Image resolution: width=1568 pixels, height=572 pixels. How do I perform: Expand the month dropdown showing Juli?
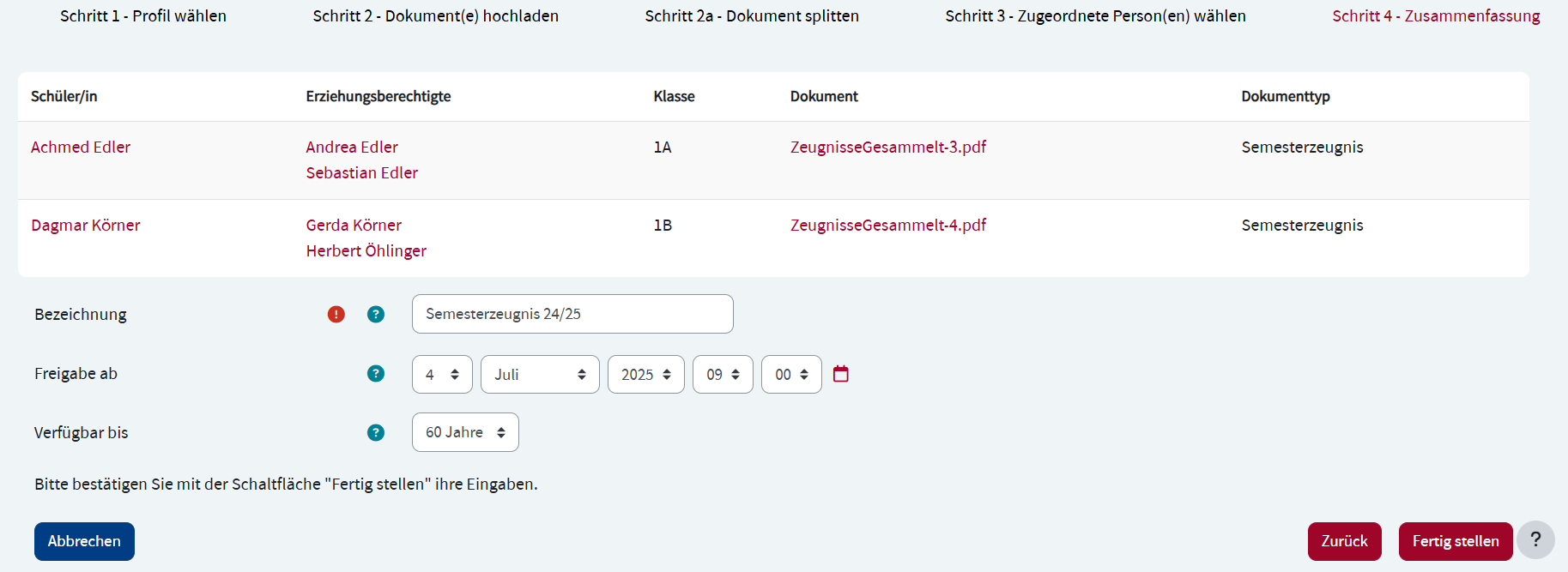point(540,375)
